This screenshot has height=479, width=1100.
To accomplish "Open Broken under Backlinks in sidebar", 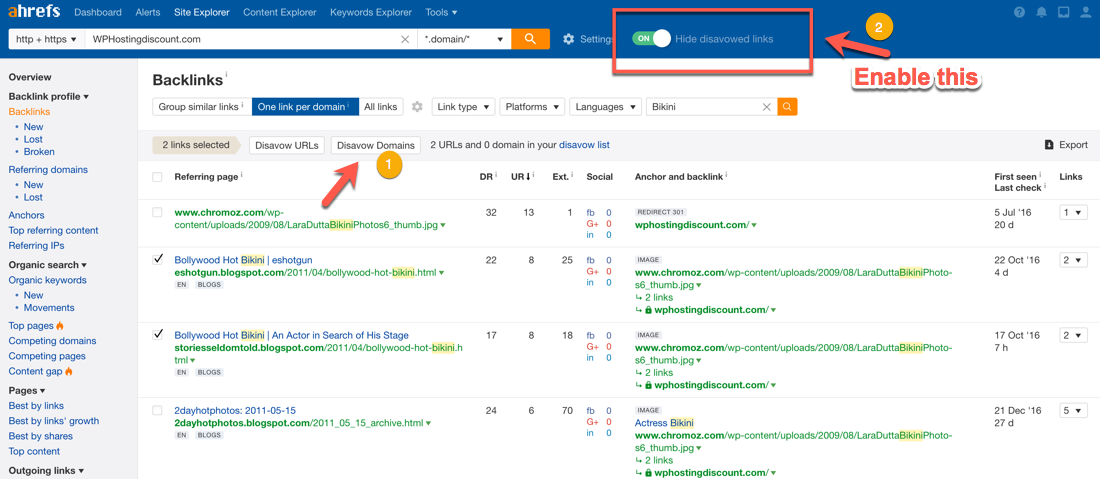I will point(39,151).
